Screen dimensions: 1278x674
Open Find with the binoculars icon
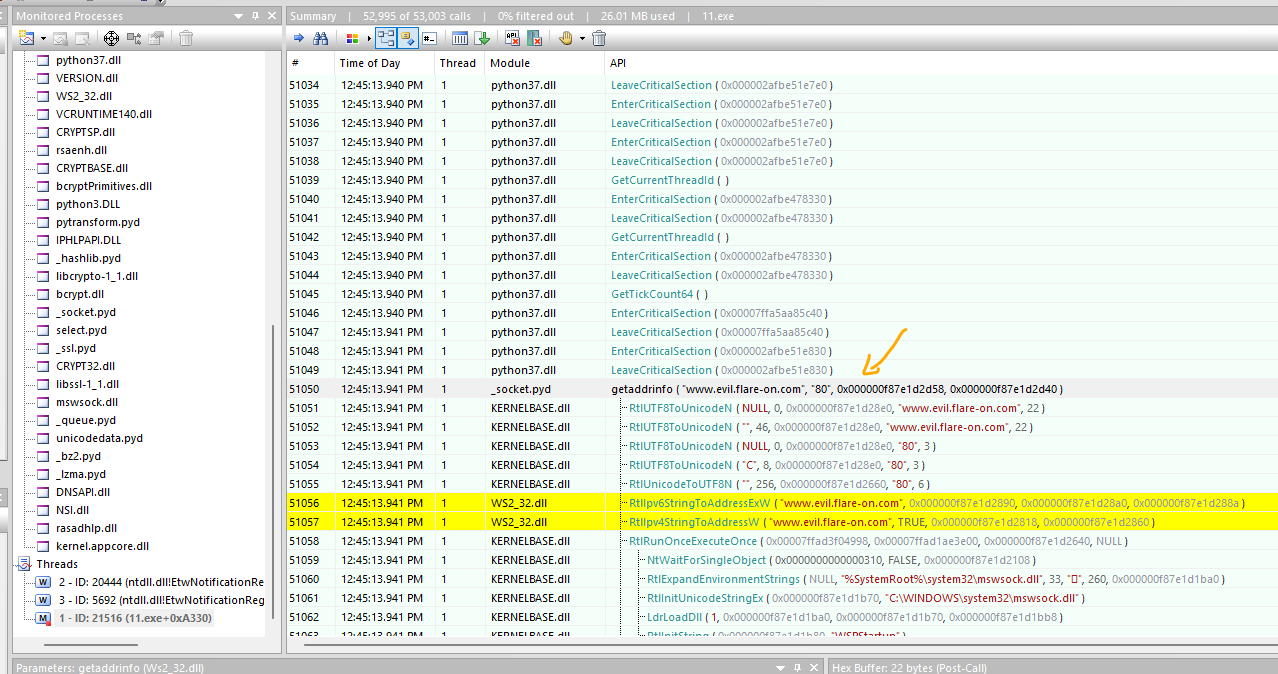click(x=321, y=38)
